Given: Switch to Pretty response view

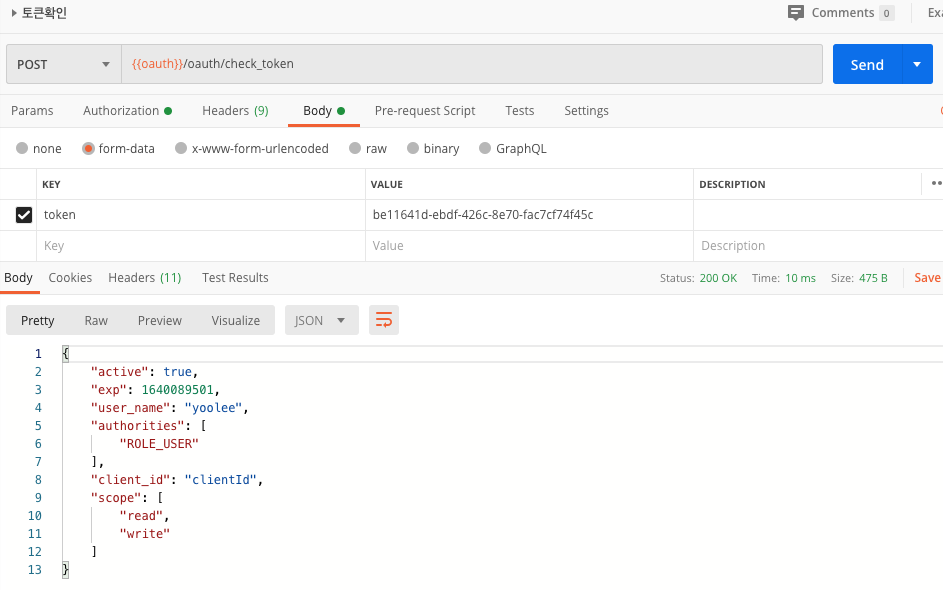Looking at the screenshot, I should click(x=37, y=321).
